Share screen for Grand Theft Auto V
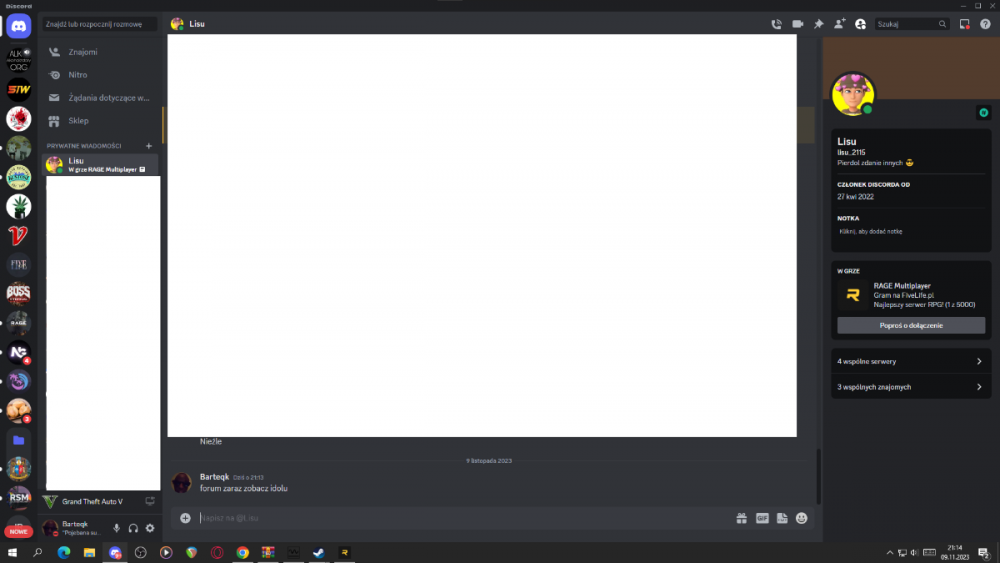Viewport: 1000px width, 563px height. (150, 501)
